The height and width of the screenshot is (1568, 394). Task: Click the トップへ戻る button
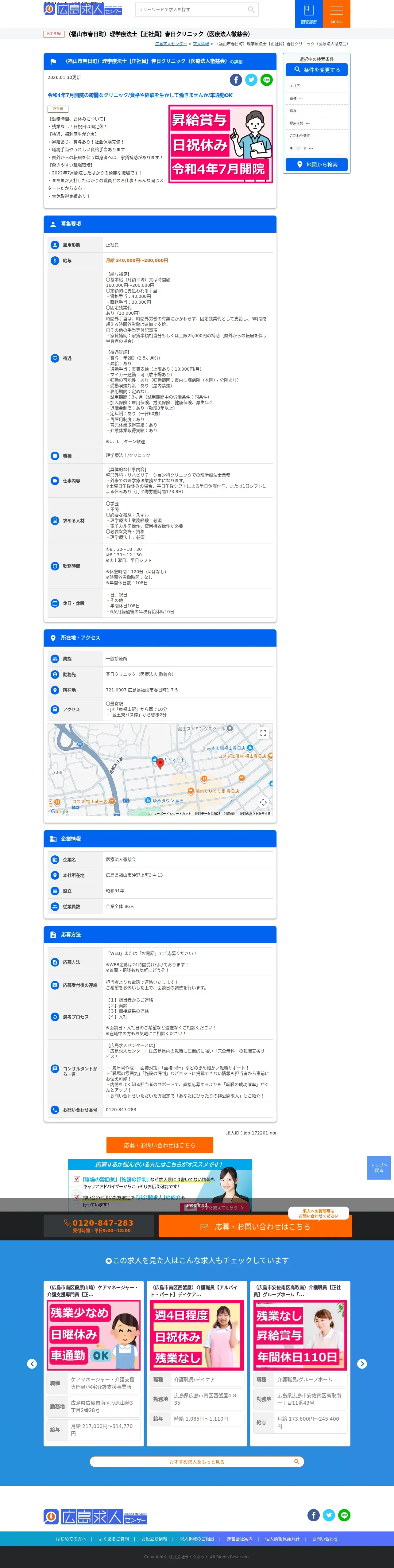[x=379, y=1167]
